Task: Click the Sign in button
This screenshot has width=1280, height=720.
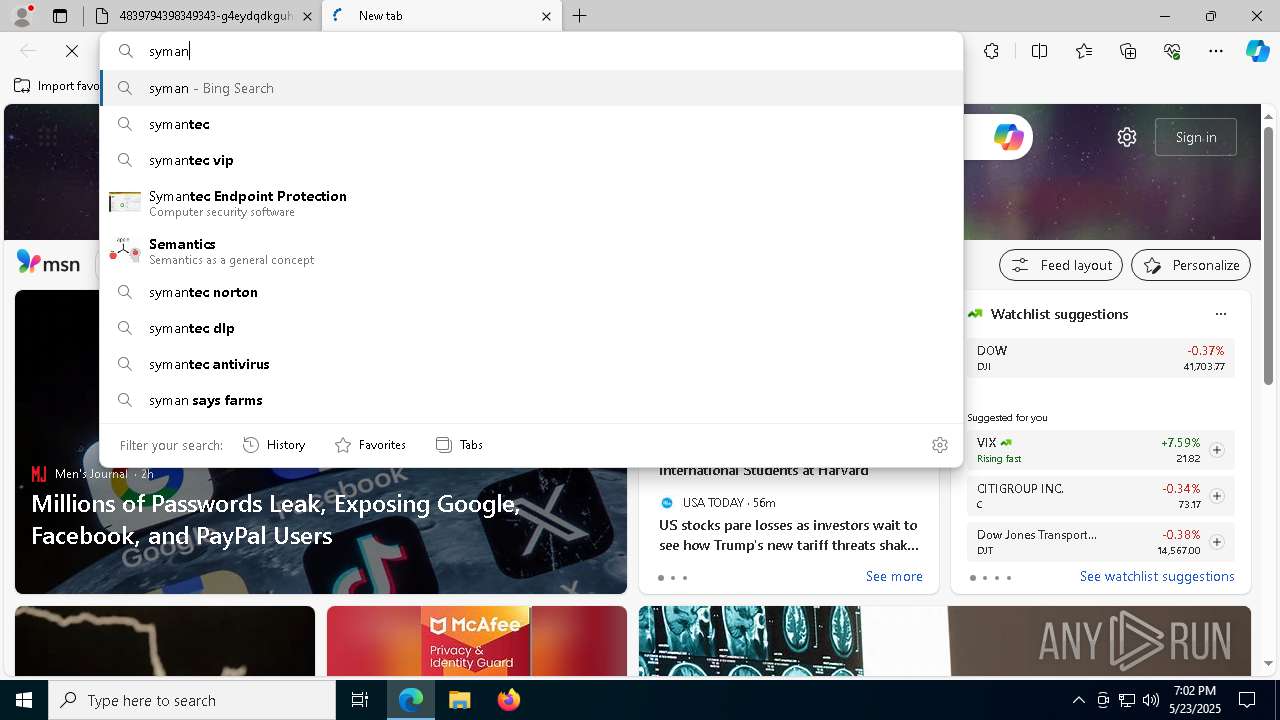Action: (1196, 137)
